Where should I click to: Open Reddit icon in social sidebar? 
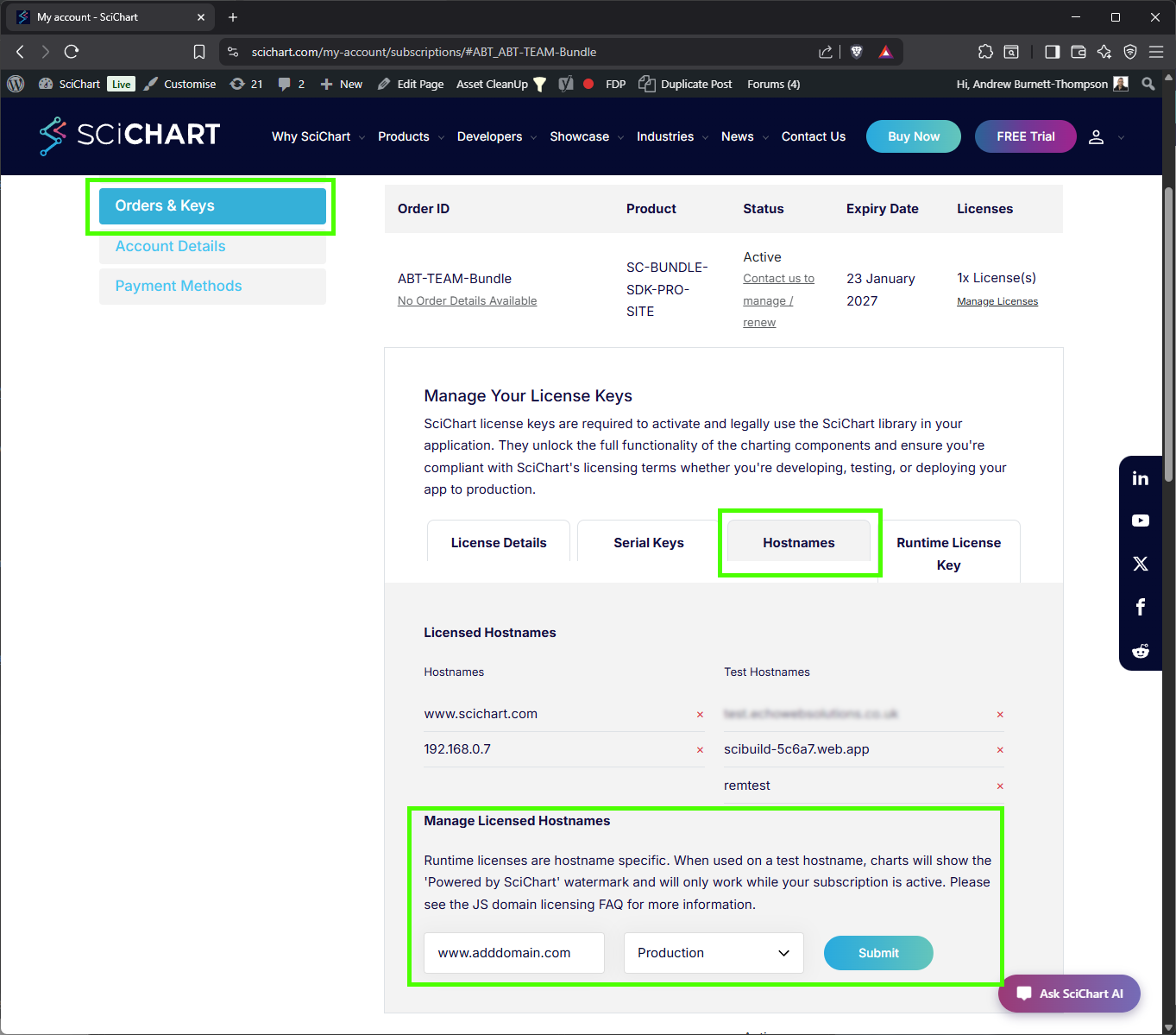coord(1140,651)
